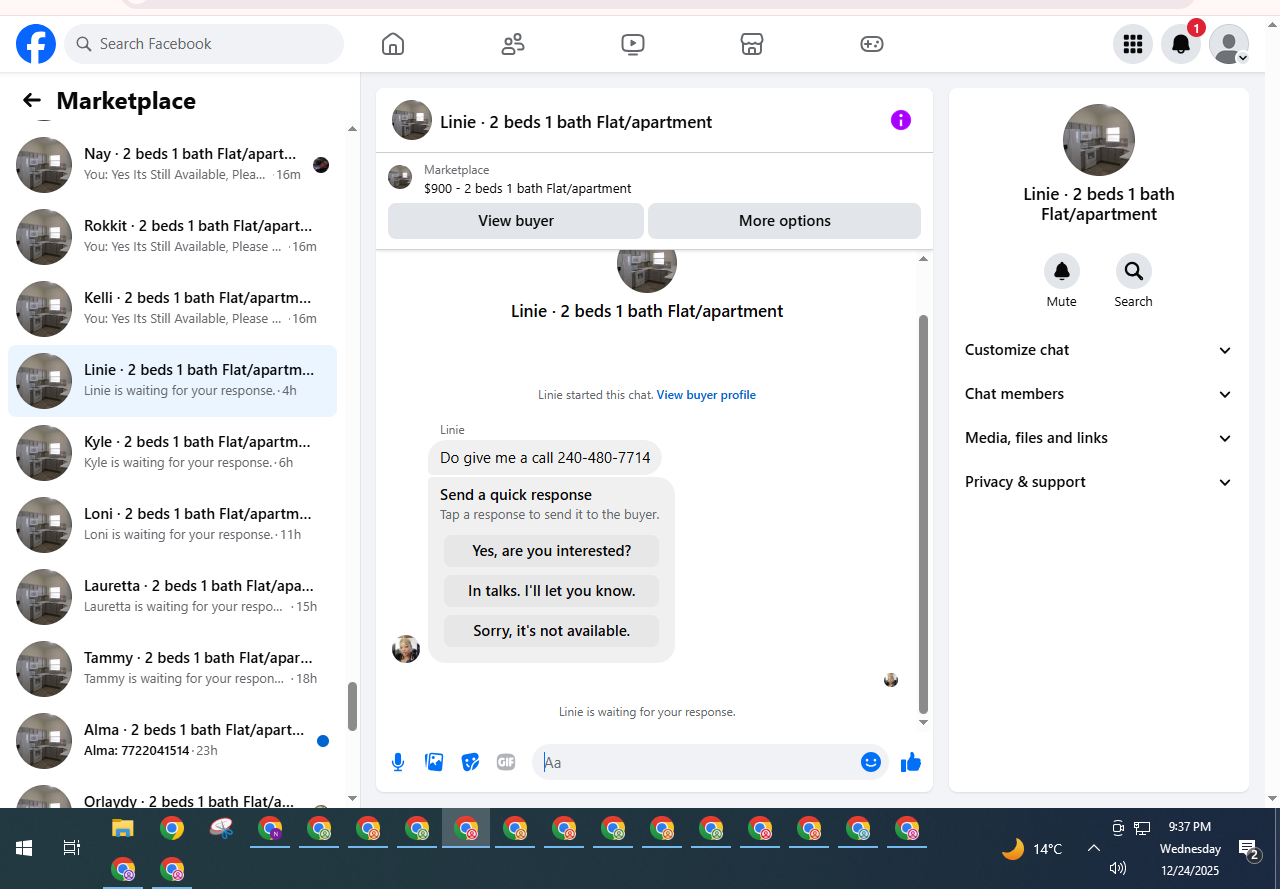Open the emoji picker smiley icon

pyautogui.click(x=871, y=762)
